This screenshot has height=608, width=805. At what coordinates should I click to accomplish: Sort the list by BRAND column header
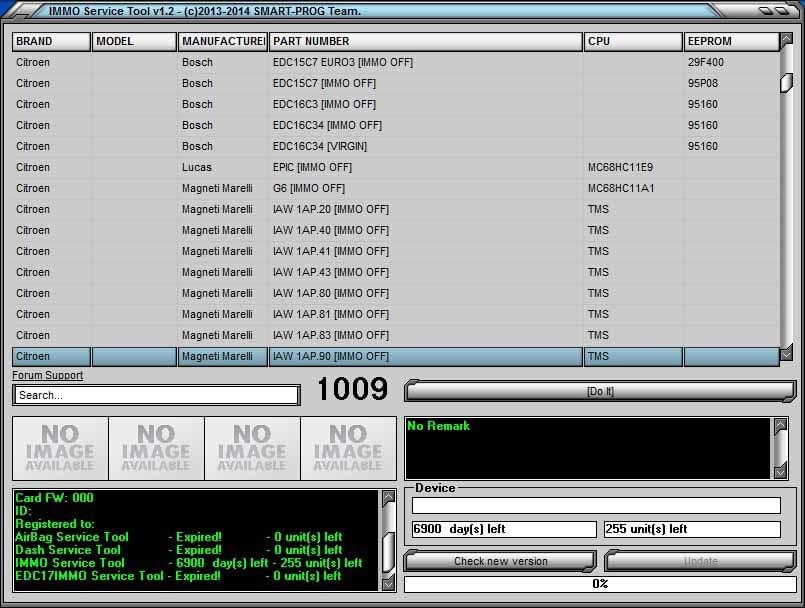pos(50,41)
